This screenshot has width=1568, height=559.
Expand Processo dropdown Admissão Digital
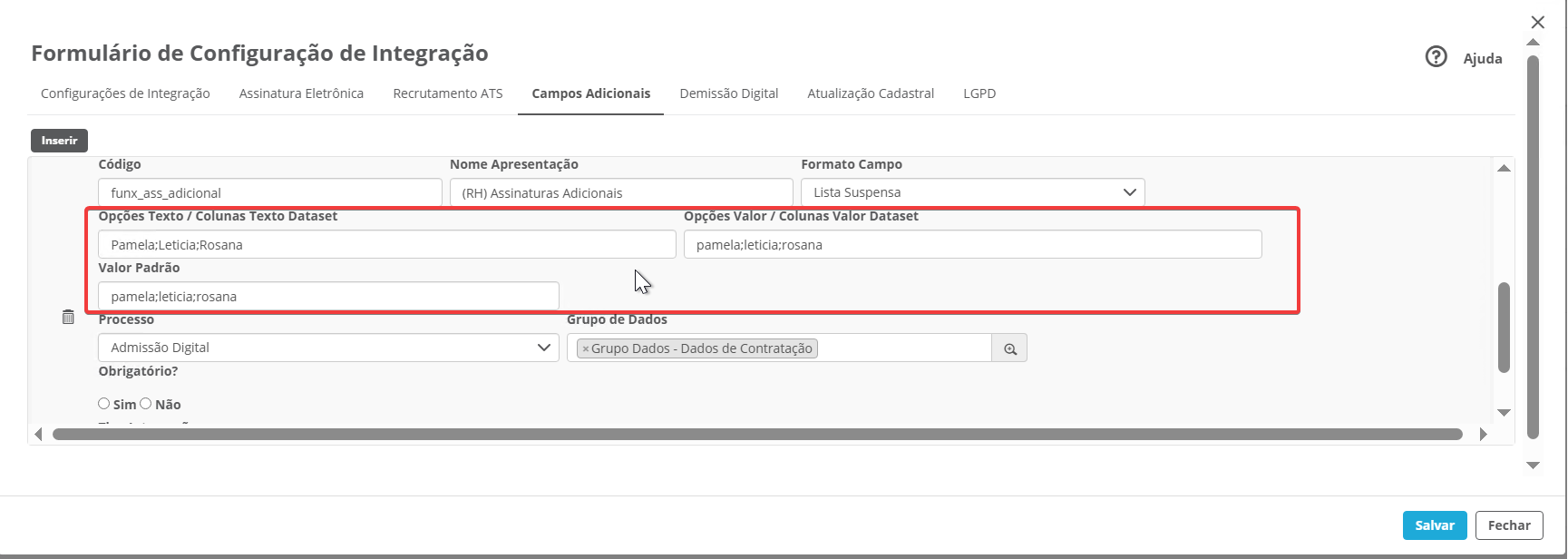[328, 348]
